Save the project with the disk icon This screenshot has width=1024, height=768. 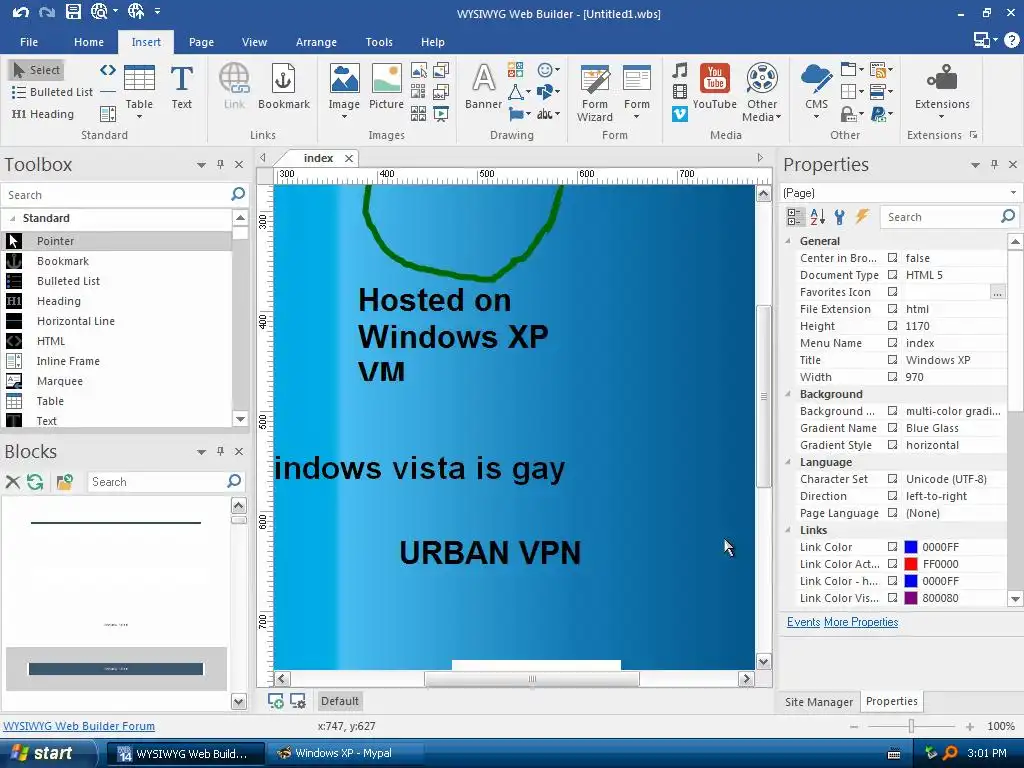click(73, 11)
